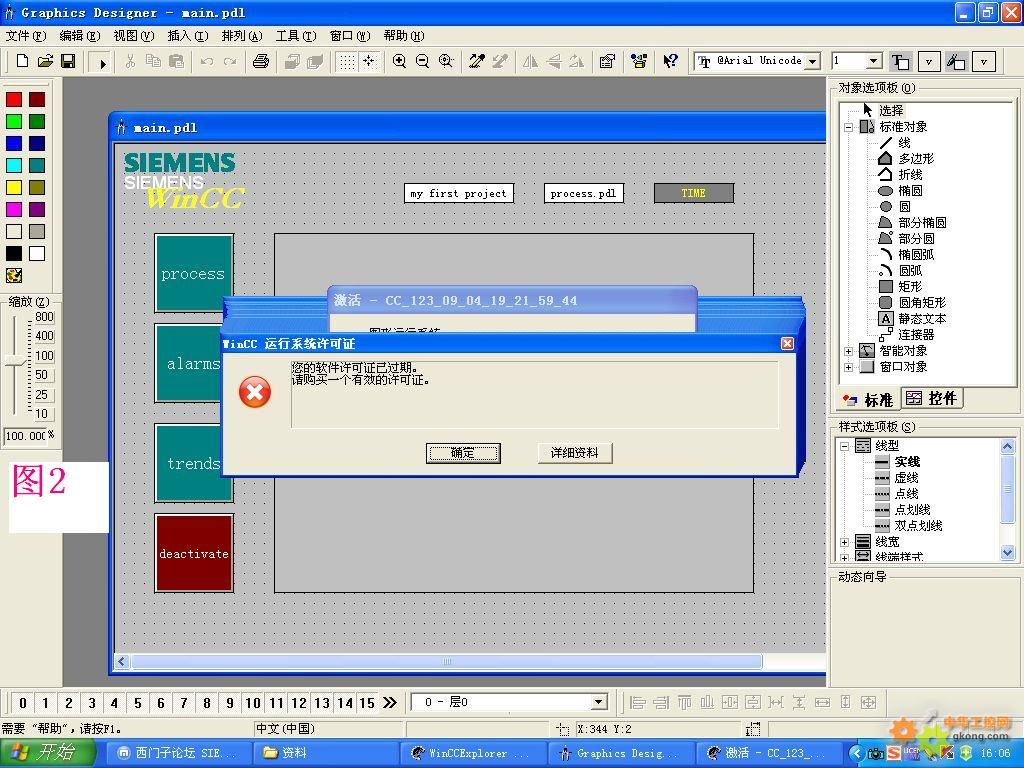Click the zoom slider handle
Image resolution: width=1024 pixels, height=768 pixels.
pos(15,362)
